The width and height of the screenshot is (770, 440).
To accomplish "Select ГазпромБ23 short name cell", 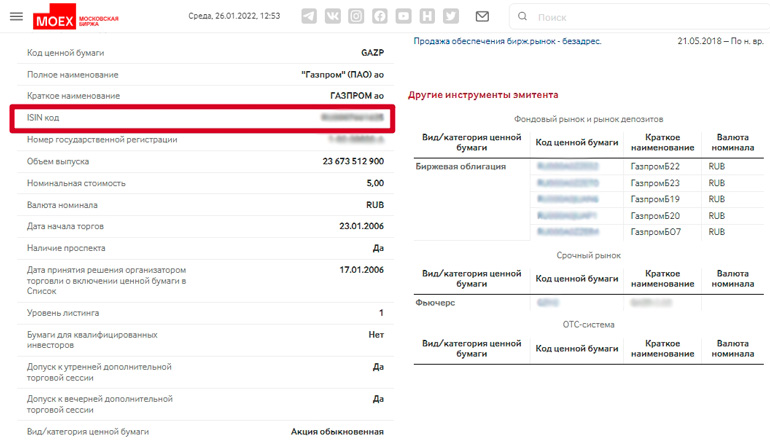I will (655, 183).
